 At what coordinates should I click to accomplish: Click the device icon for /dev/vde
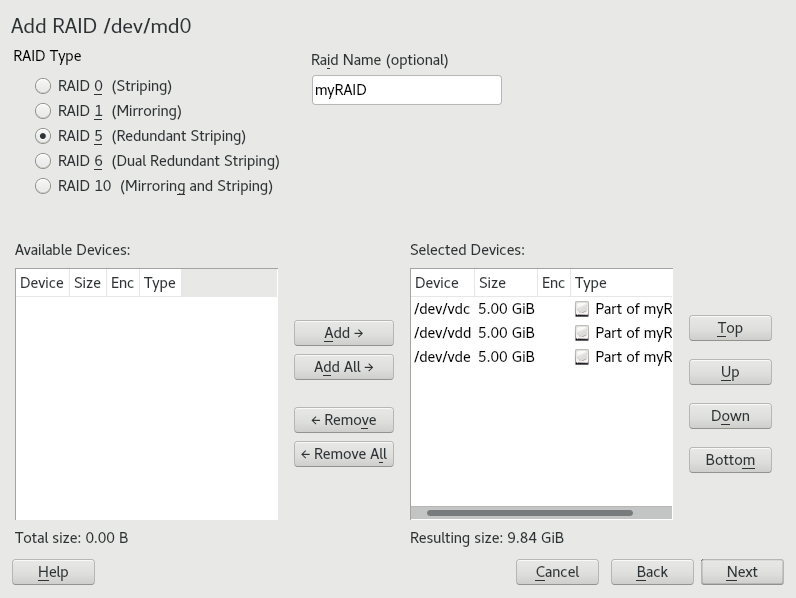(x=582, y=357)
